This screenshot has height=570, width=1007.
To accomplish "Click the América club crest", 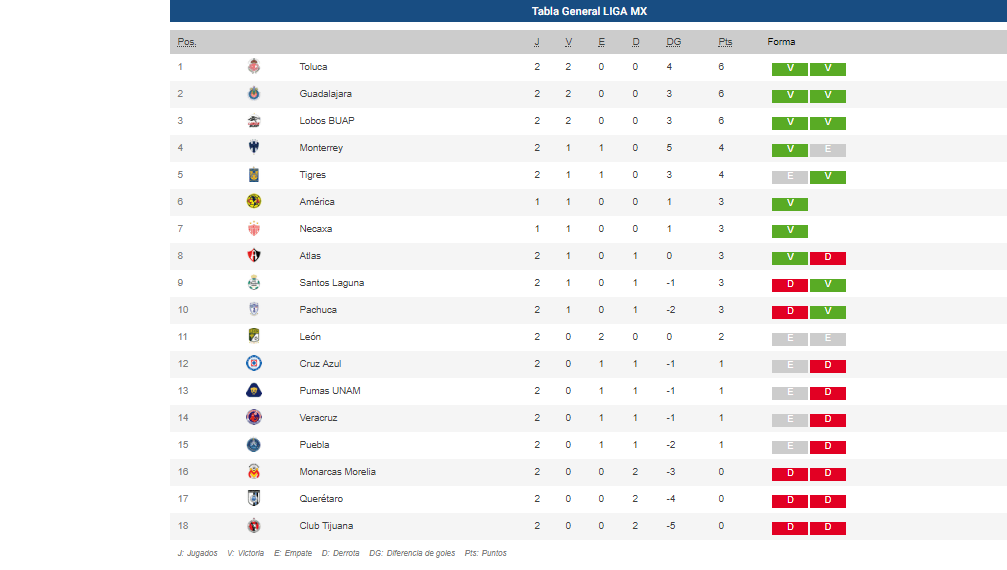I will click(254, 202).
